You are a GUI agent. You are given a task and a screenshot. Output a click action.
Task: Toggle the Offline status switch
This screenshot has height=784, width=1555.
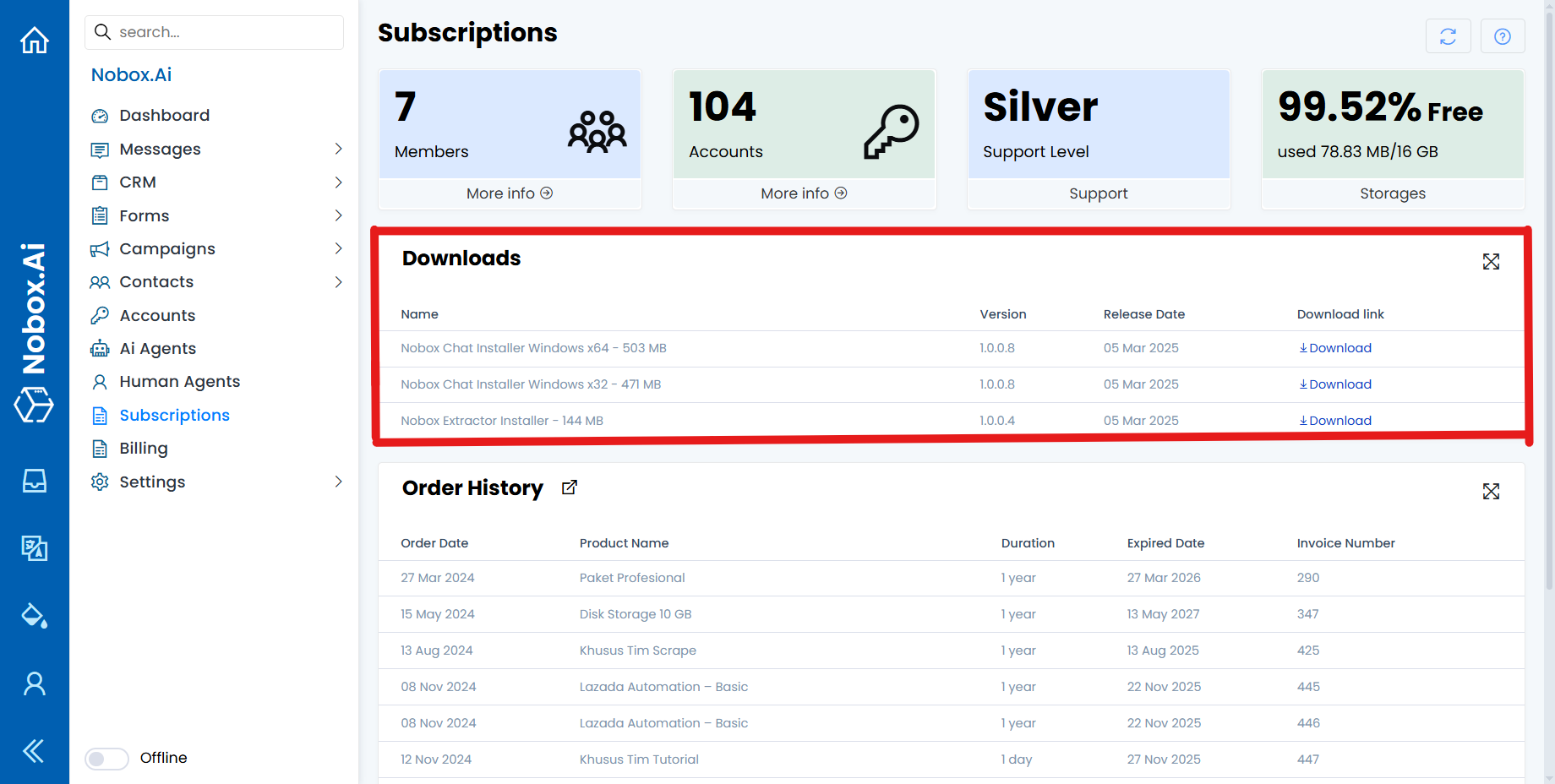point(106,759)
